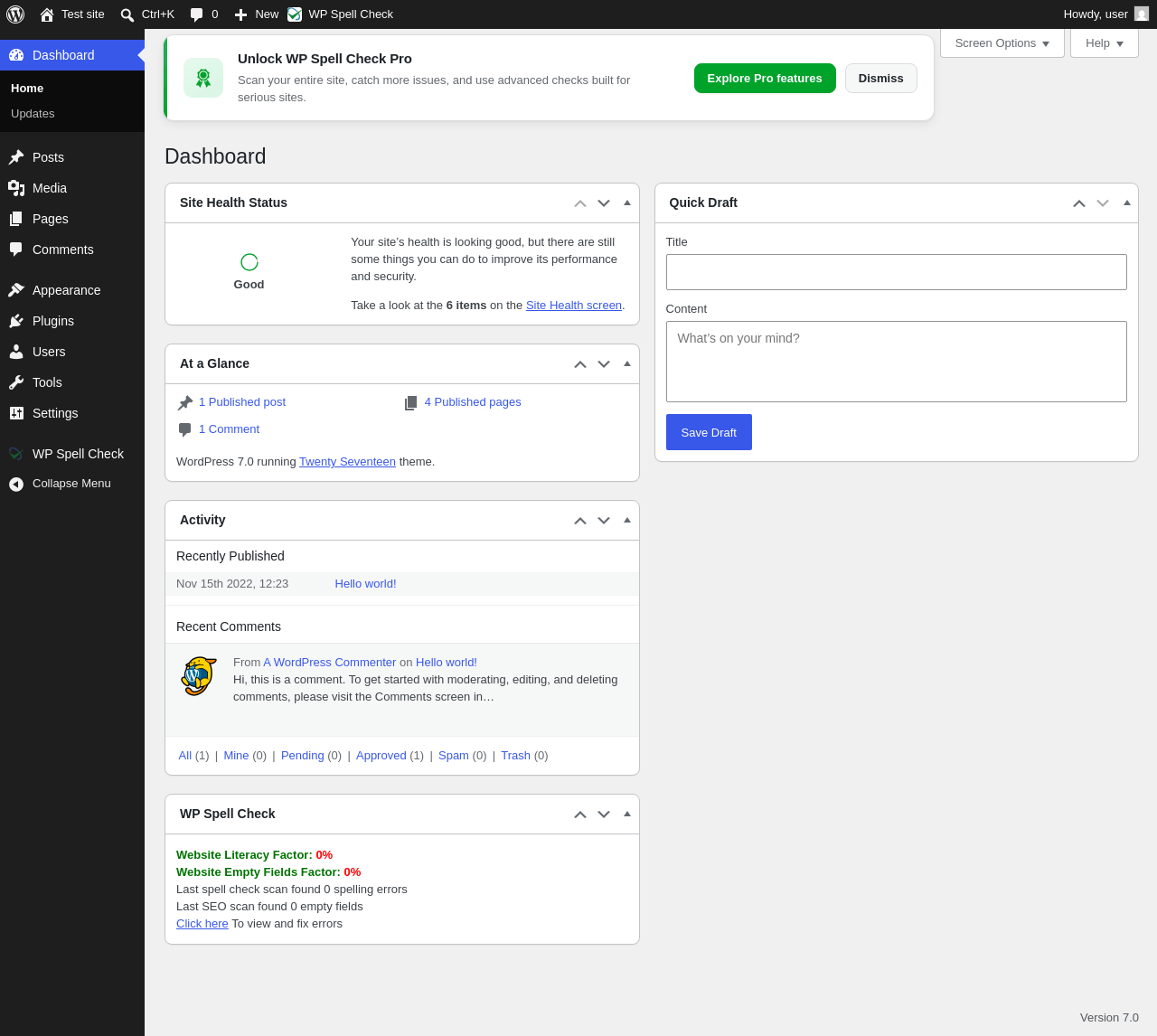1157x1036 pixels.
Task: Click the Save Draft button
Action: 709,432
